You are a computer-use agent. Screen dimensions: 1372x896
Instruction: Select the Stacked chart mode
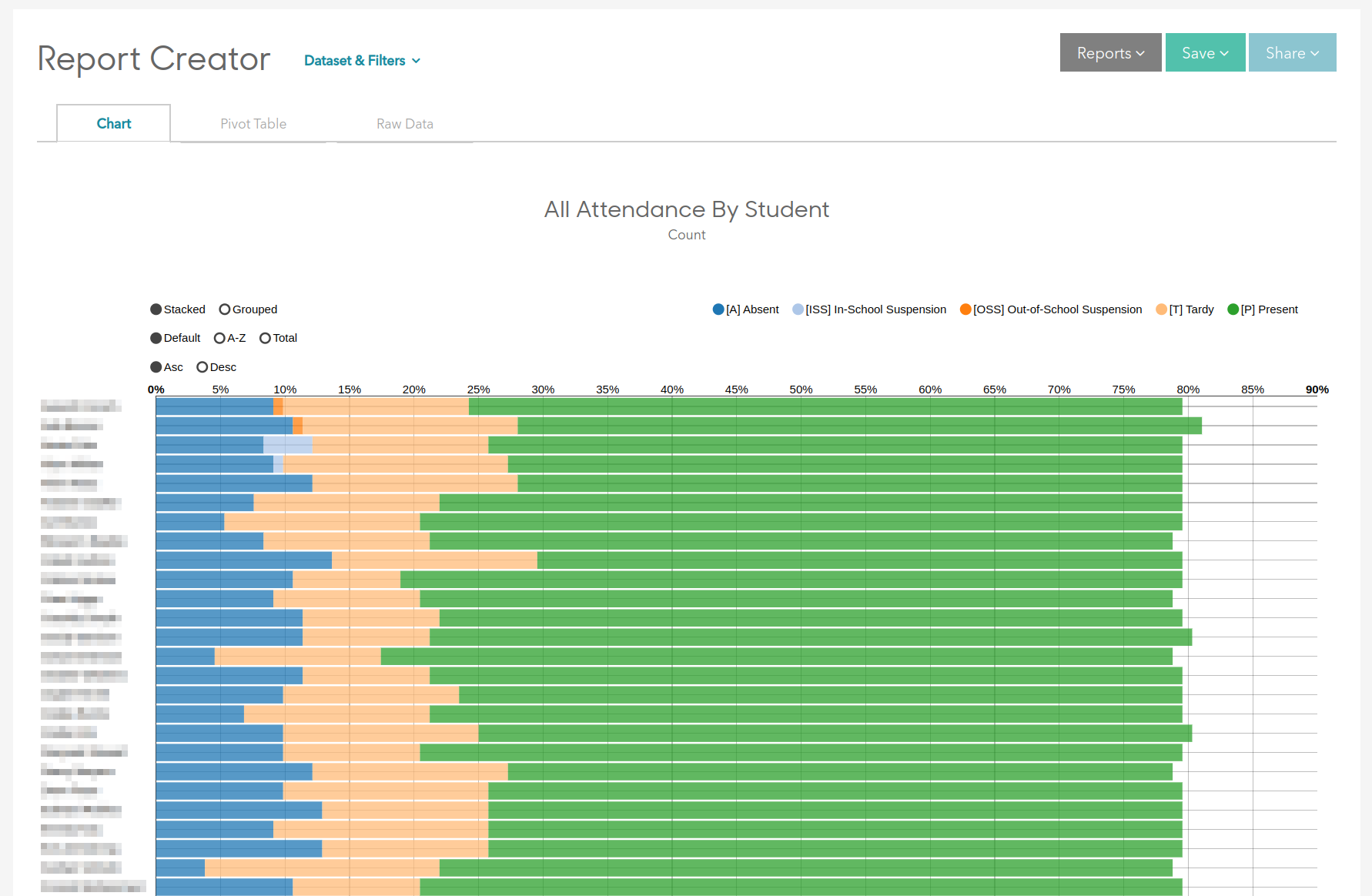pos(156,309)
